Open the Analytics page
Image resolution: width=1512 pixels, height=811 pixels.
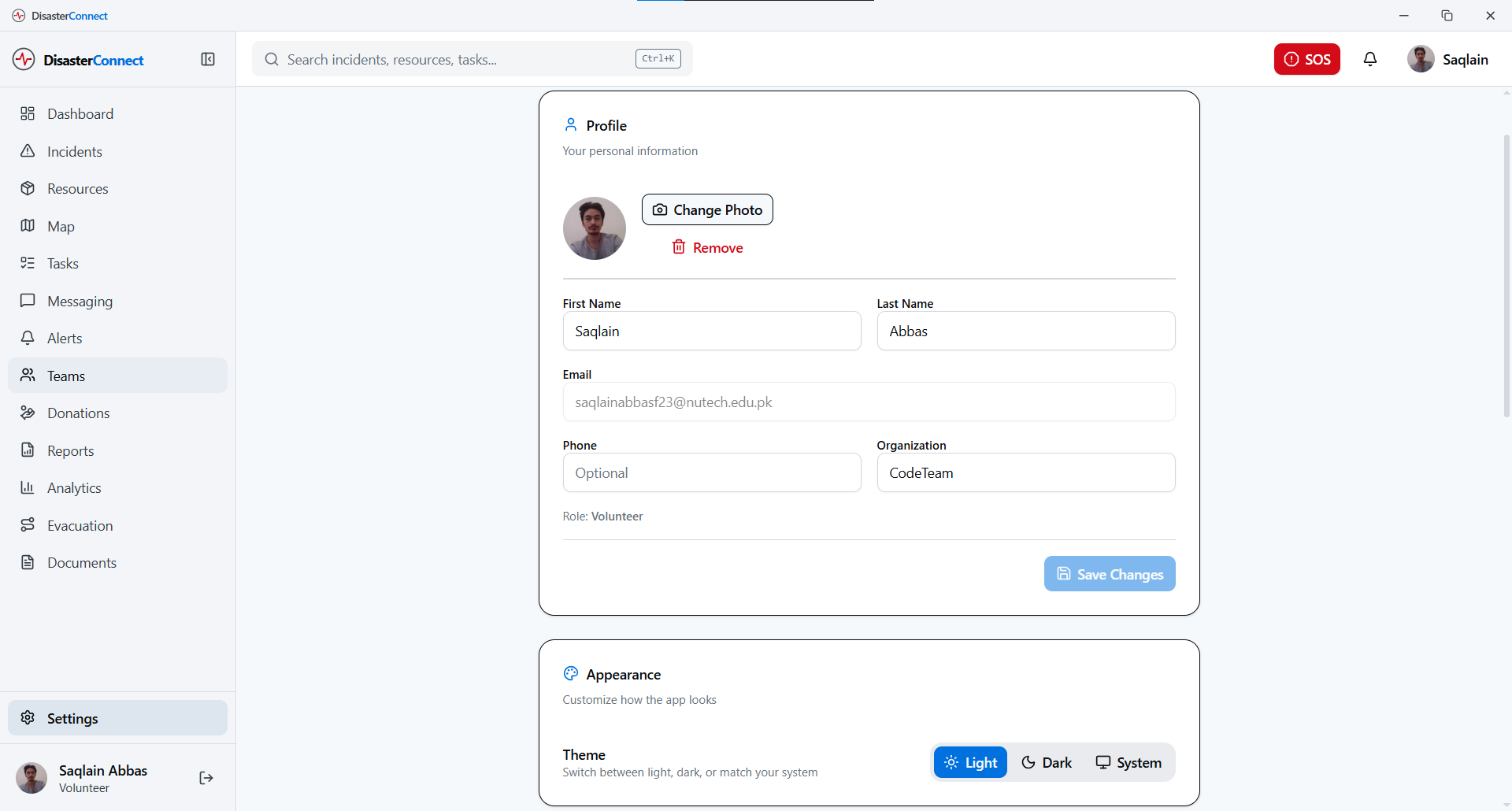click(x=74, y=488)
